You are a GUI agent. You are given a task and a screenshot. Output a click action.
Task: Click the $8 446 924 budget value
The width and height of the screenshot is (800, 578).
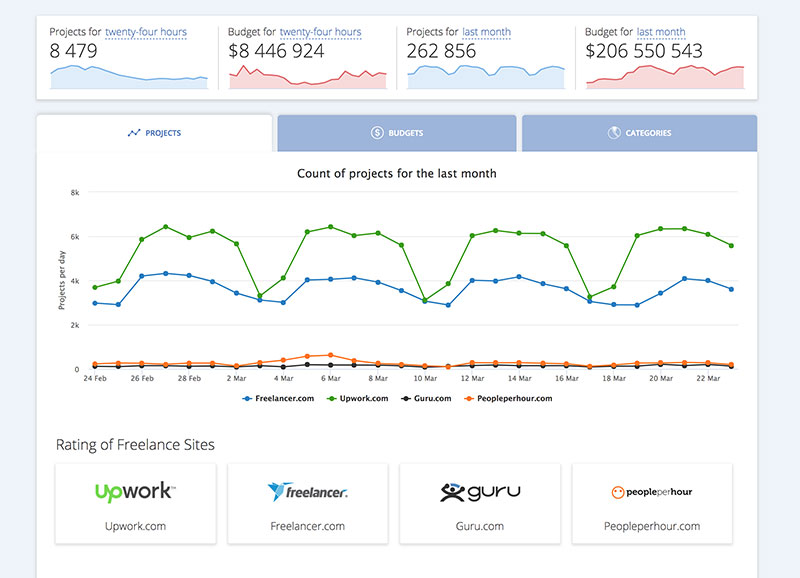276,51
